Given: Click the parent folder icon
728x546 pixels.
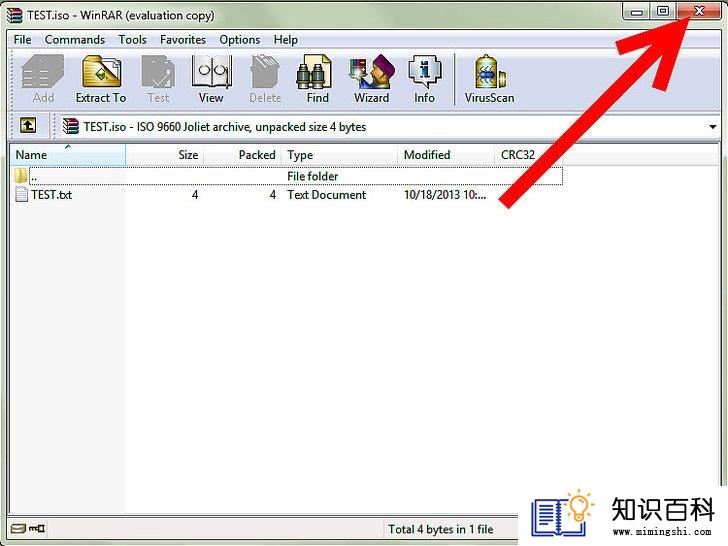Looking at the screenshot, I should (x=20, y=176).
